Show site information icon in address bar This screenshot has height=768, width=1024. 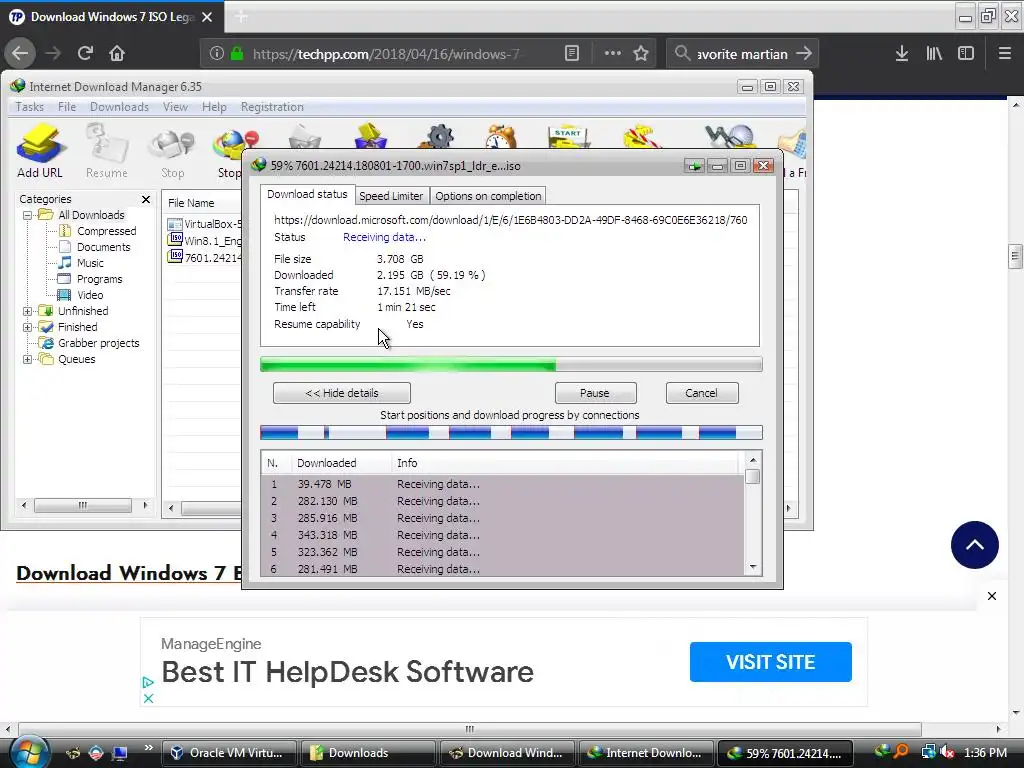pyautogui.click(x=217, y=54)
